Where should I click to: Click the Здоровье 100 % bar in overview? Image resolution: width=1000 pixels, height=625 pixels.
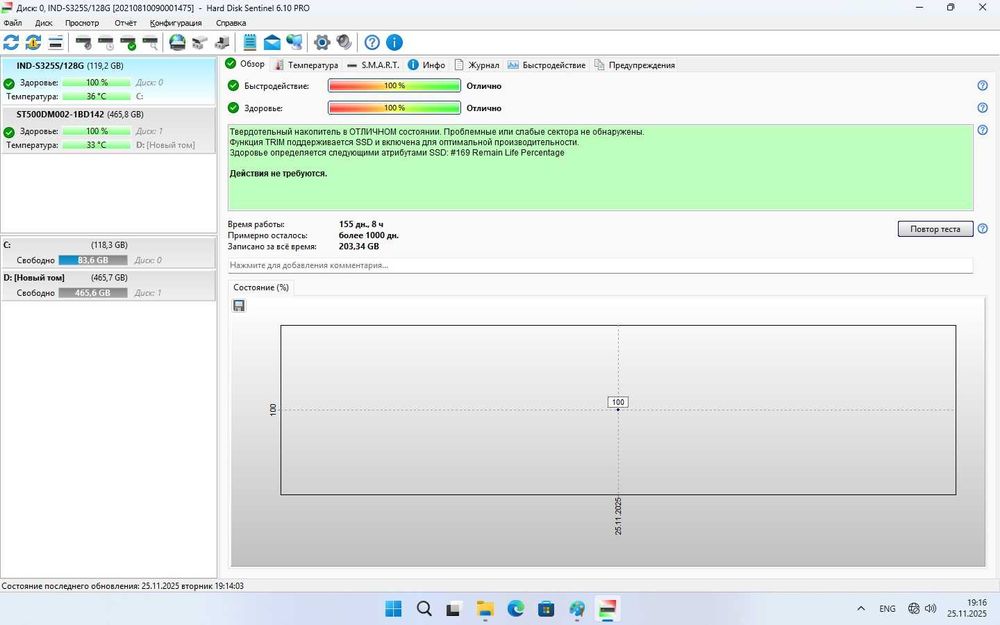click(394, 108)
